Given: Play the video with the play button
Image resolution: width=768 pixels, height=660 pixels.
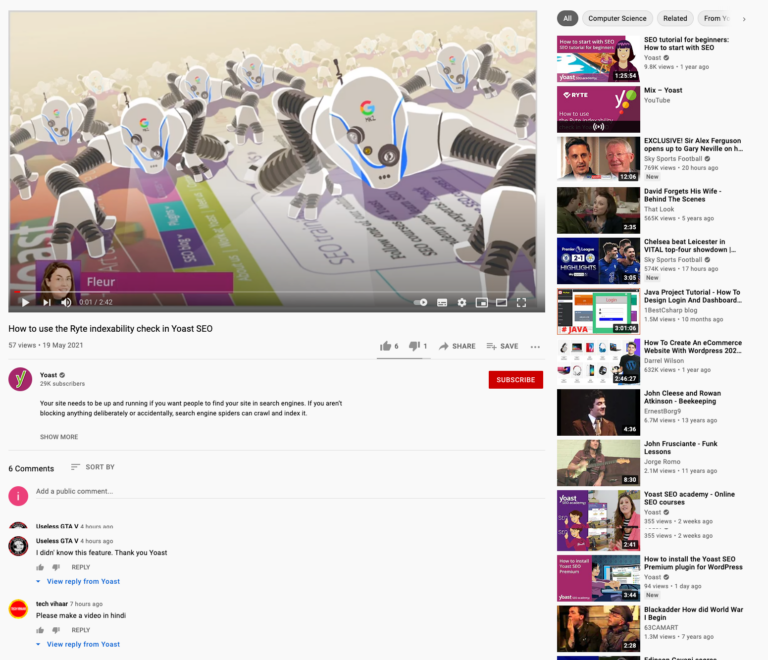Looking at the screenshot, I should tap(25, 303).
